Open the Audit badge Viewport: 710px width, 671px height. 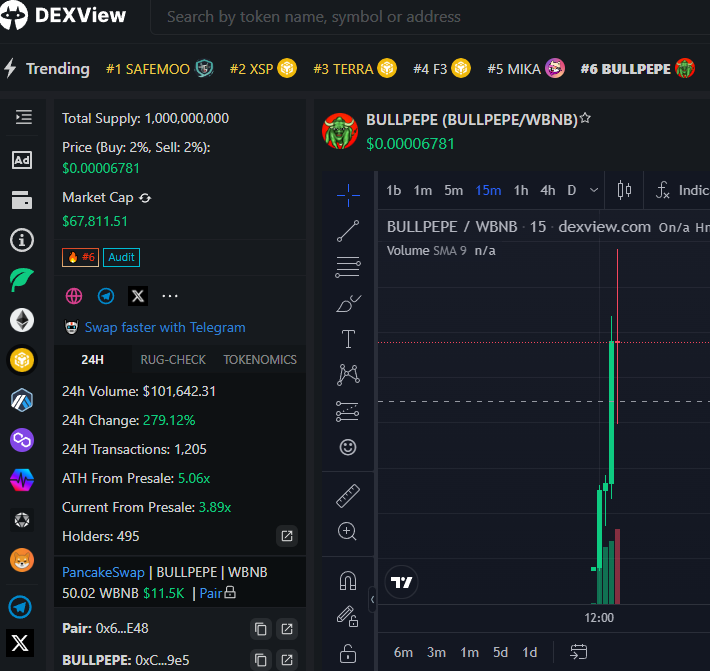pos(121,257)
